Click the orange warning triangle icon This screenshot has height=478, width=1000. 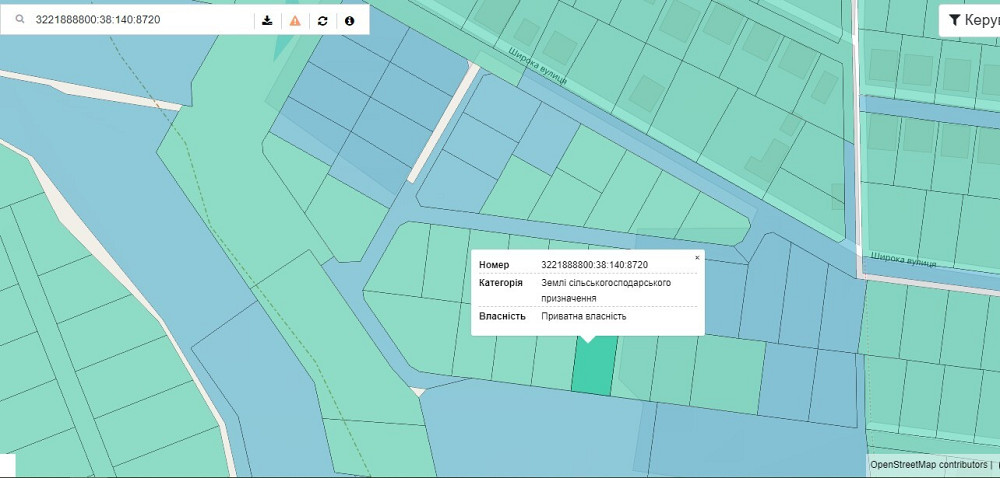click(x=295, y=20)
